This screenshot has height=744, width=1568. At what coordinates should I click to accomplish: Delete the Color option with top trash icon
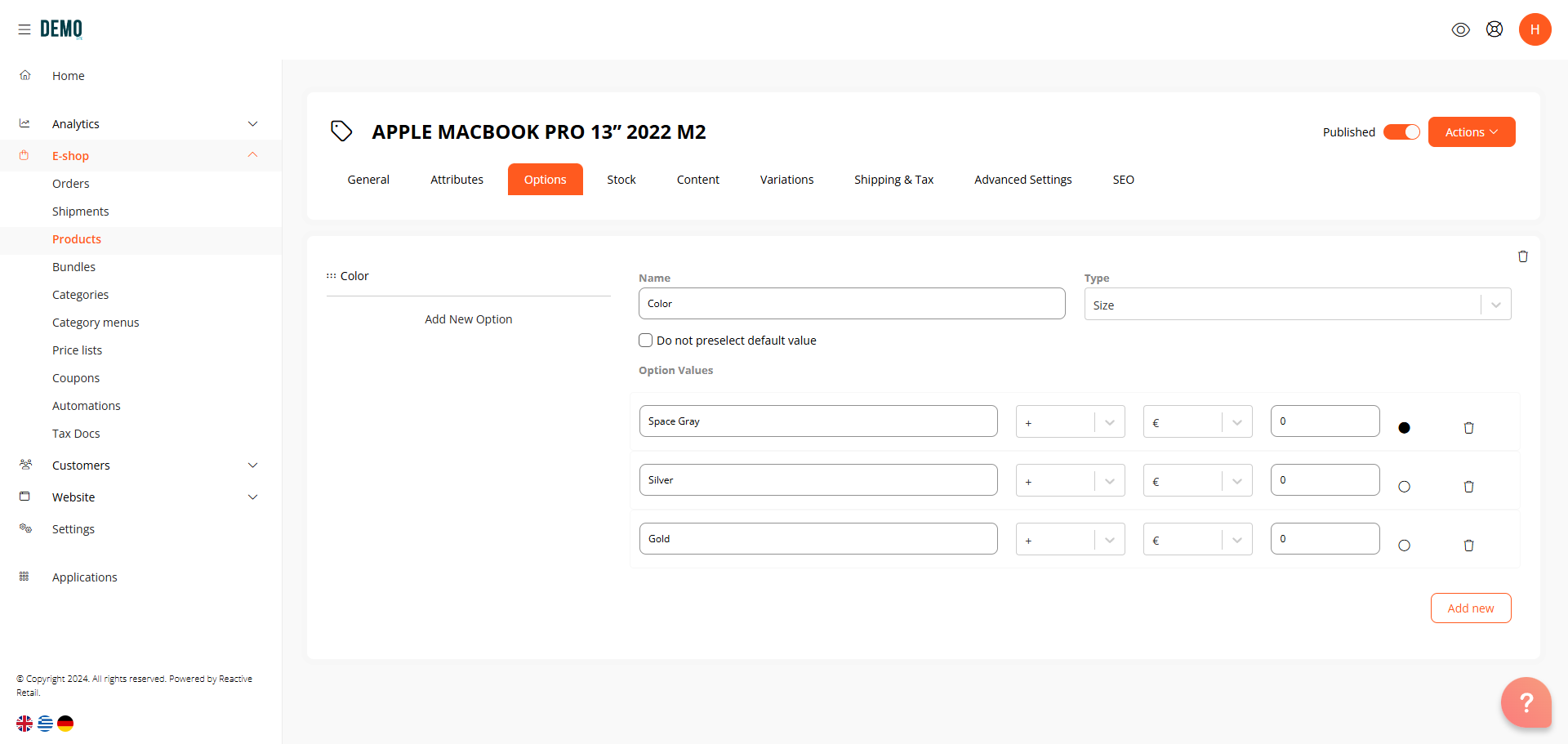pos(1522,256)
